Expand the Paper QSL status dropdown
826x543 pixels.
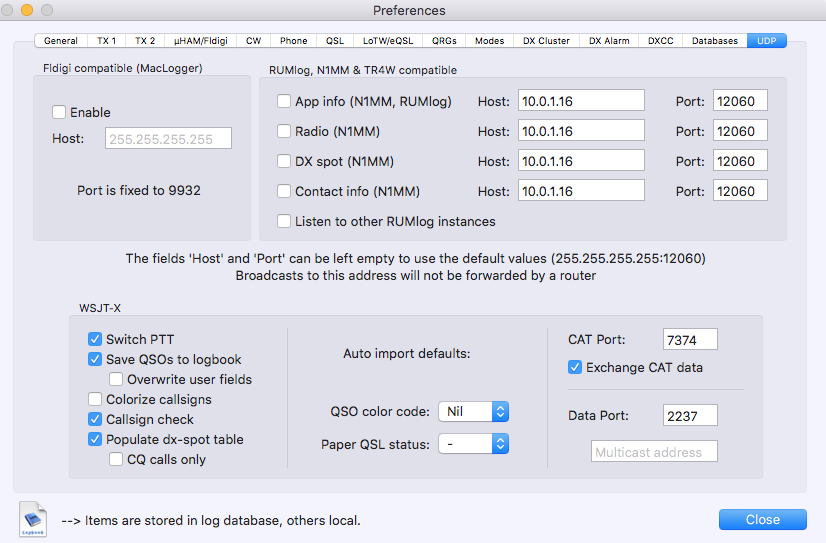(x=473, y=444)
